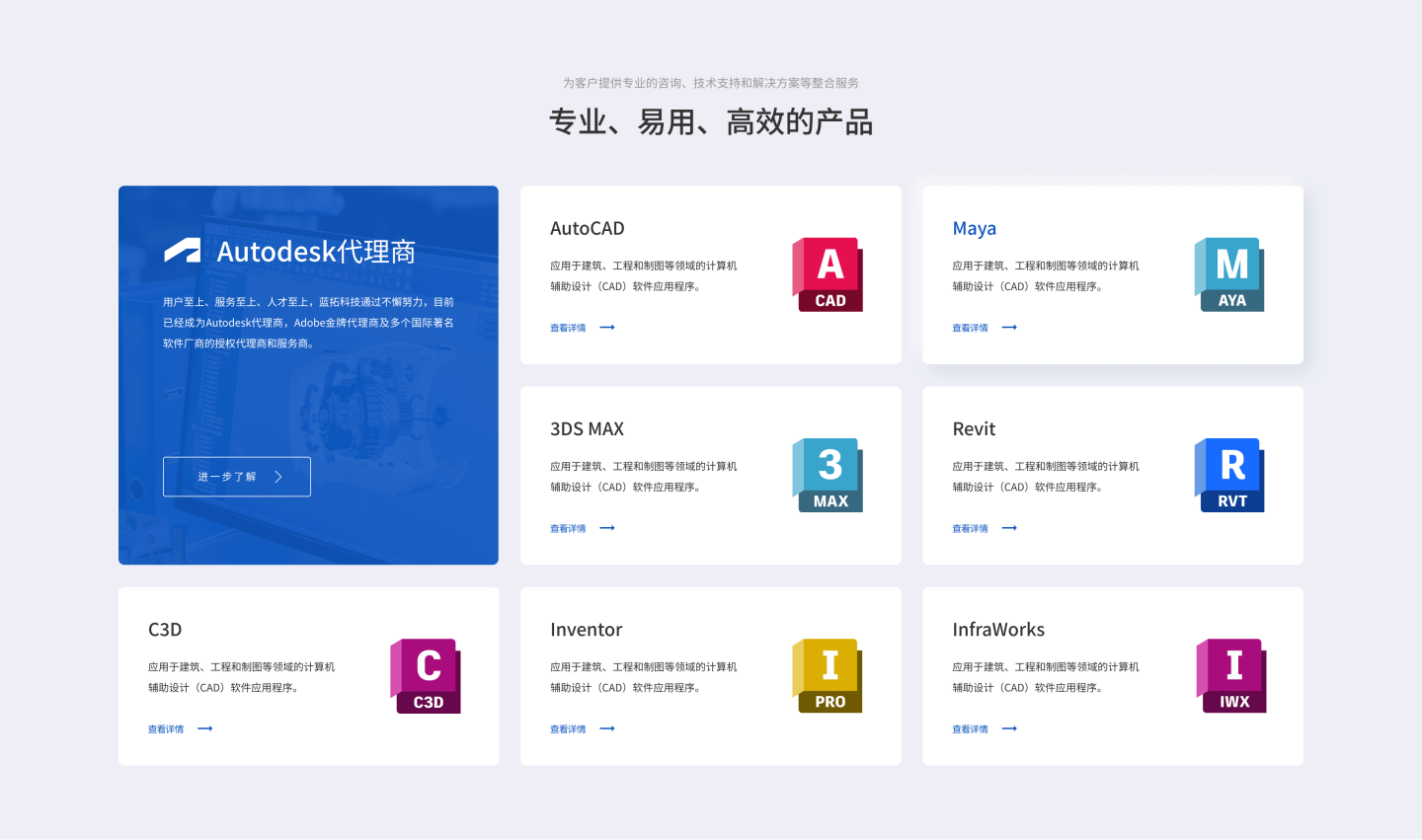Click the Inventor PRO product icon
The width and height of the screenshot is (1422, 840).
point(828,676)
